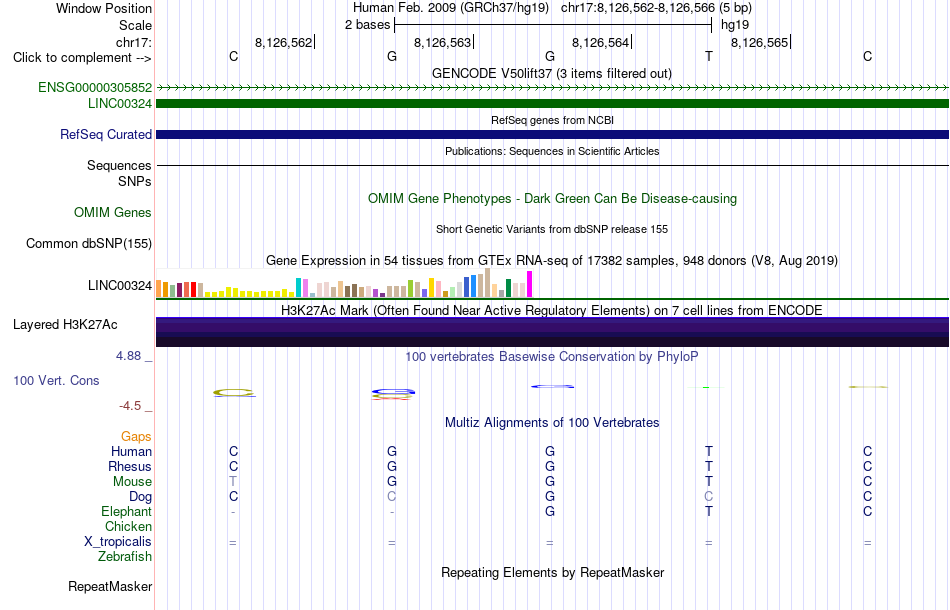Click 'RefSeq genes from NCBI' track title
Screen dimensions: 950x610
pyautogui.click(x=552, y=120)
